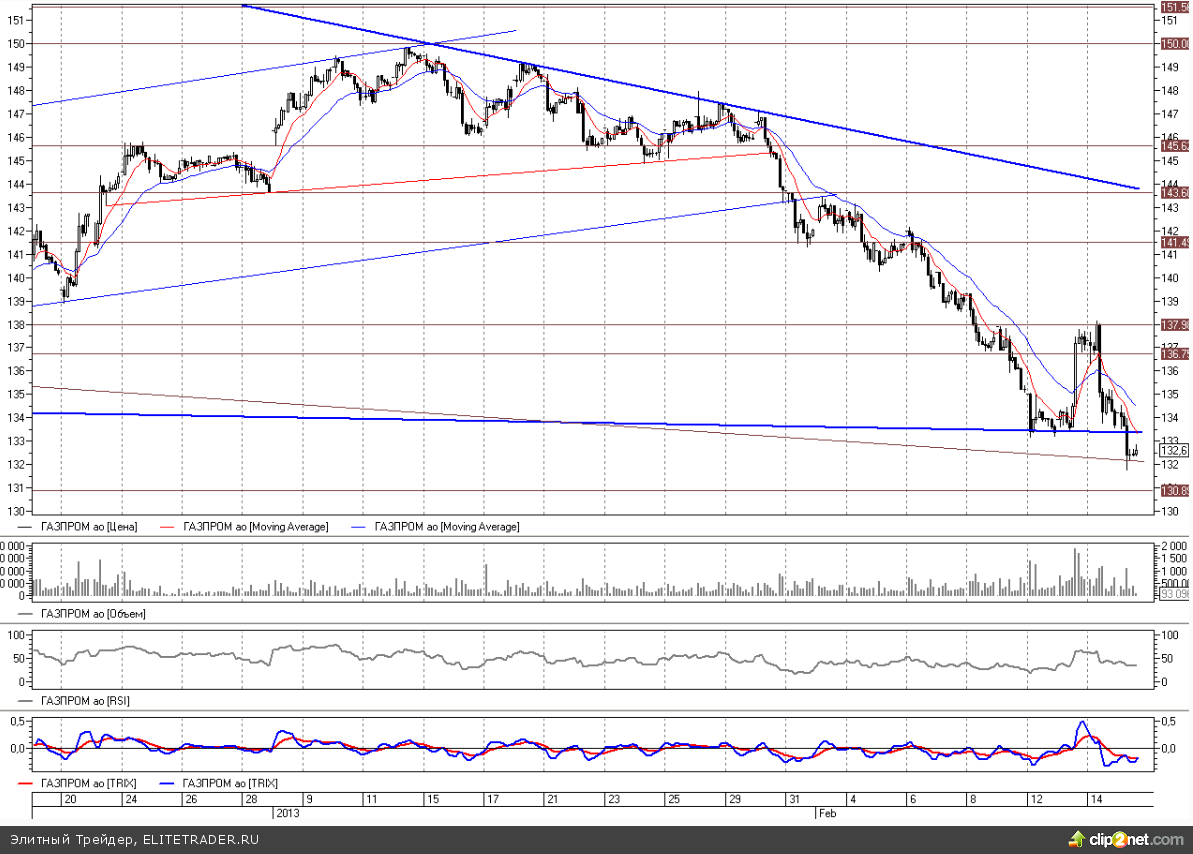
Task: Click the 130.8 support level price tag
Action: coord(1173,490)
